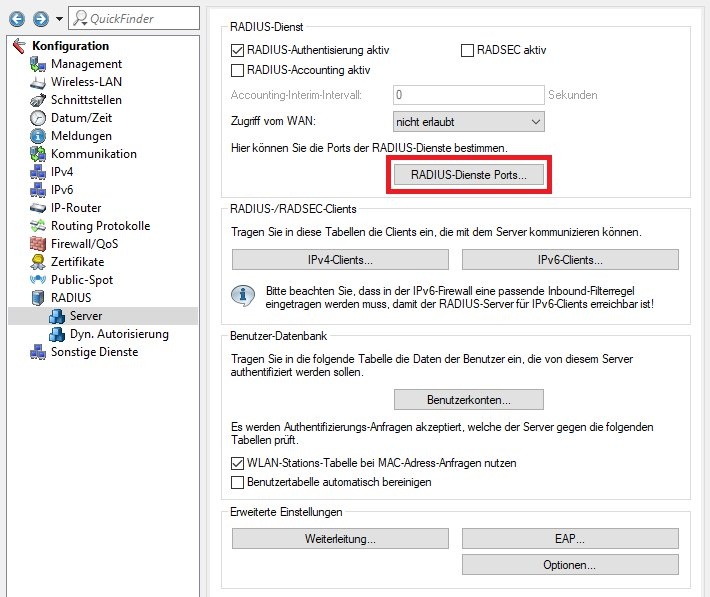Viewport: 710px width, 597px height.
Task: Open the Zugriff vom WAN dropdown
Action: click(469, 122)
